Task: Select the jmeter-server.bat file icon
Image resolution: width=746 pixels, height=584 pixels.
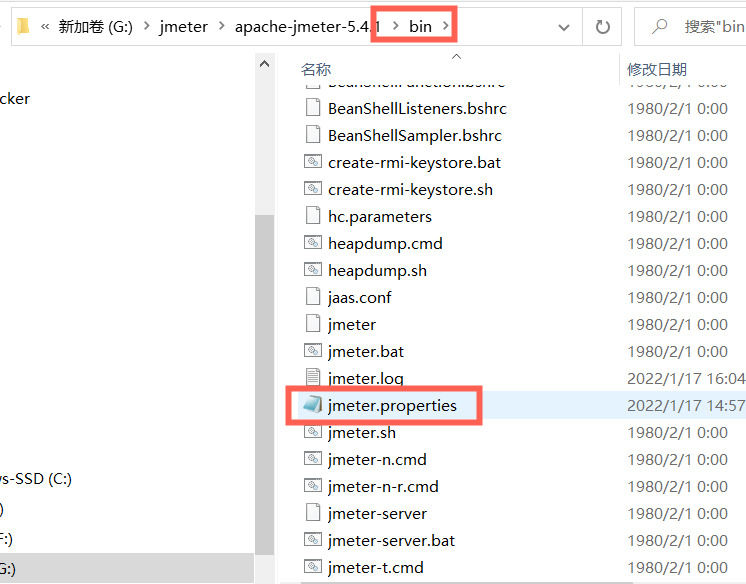Action: click(313, 540)
